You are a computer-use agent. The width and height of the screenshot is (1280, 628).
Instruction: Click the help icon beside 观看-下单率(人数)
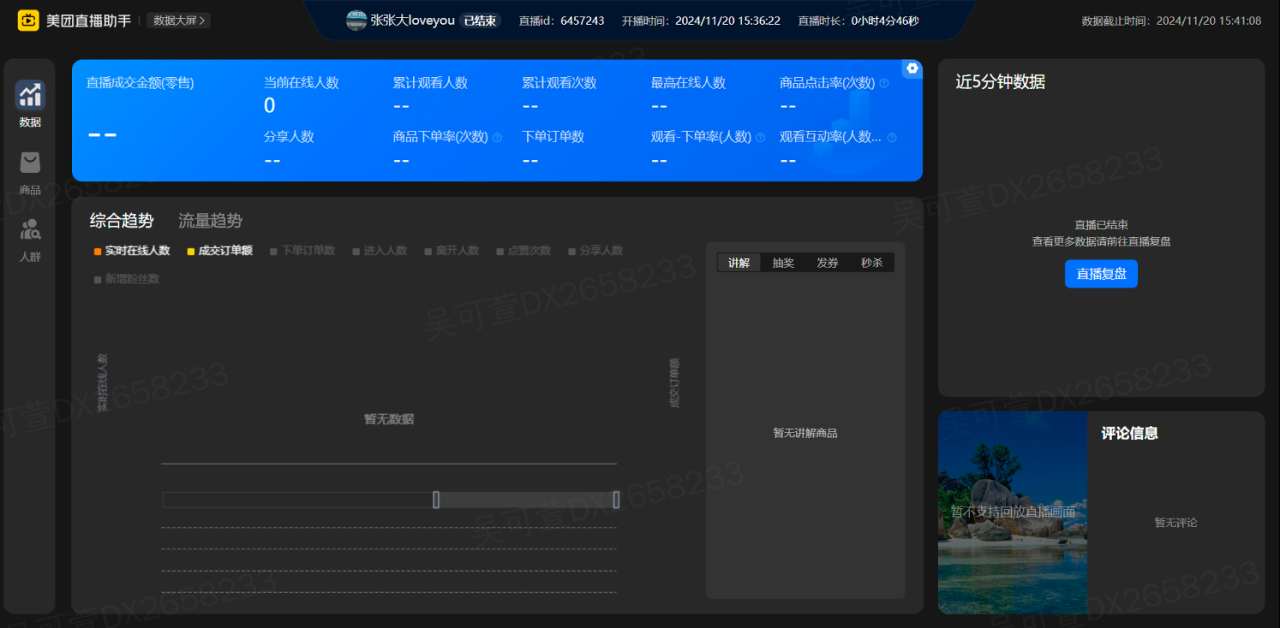coord(760,137)
